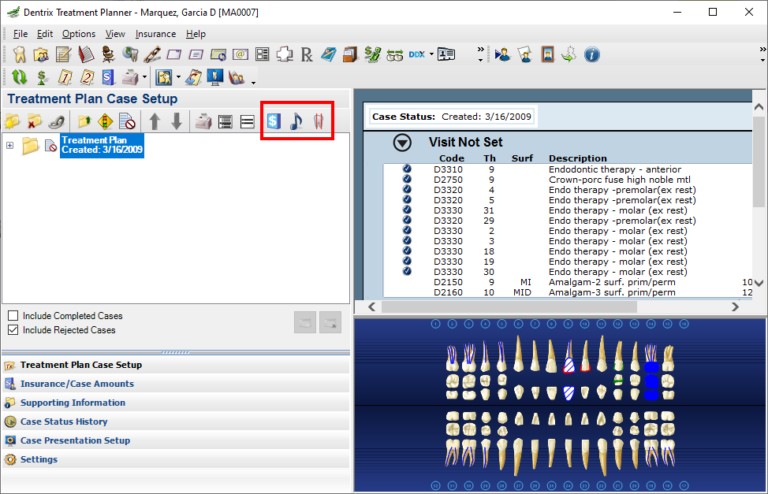Collapse the Visit Not Set section
This screenshot has width=768, height=494.
[402, 142]
